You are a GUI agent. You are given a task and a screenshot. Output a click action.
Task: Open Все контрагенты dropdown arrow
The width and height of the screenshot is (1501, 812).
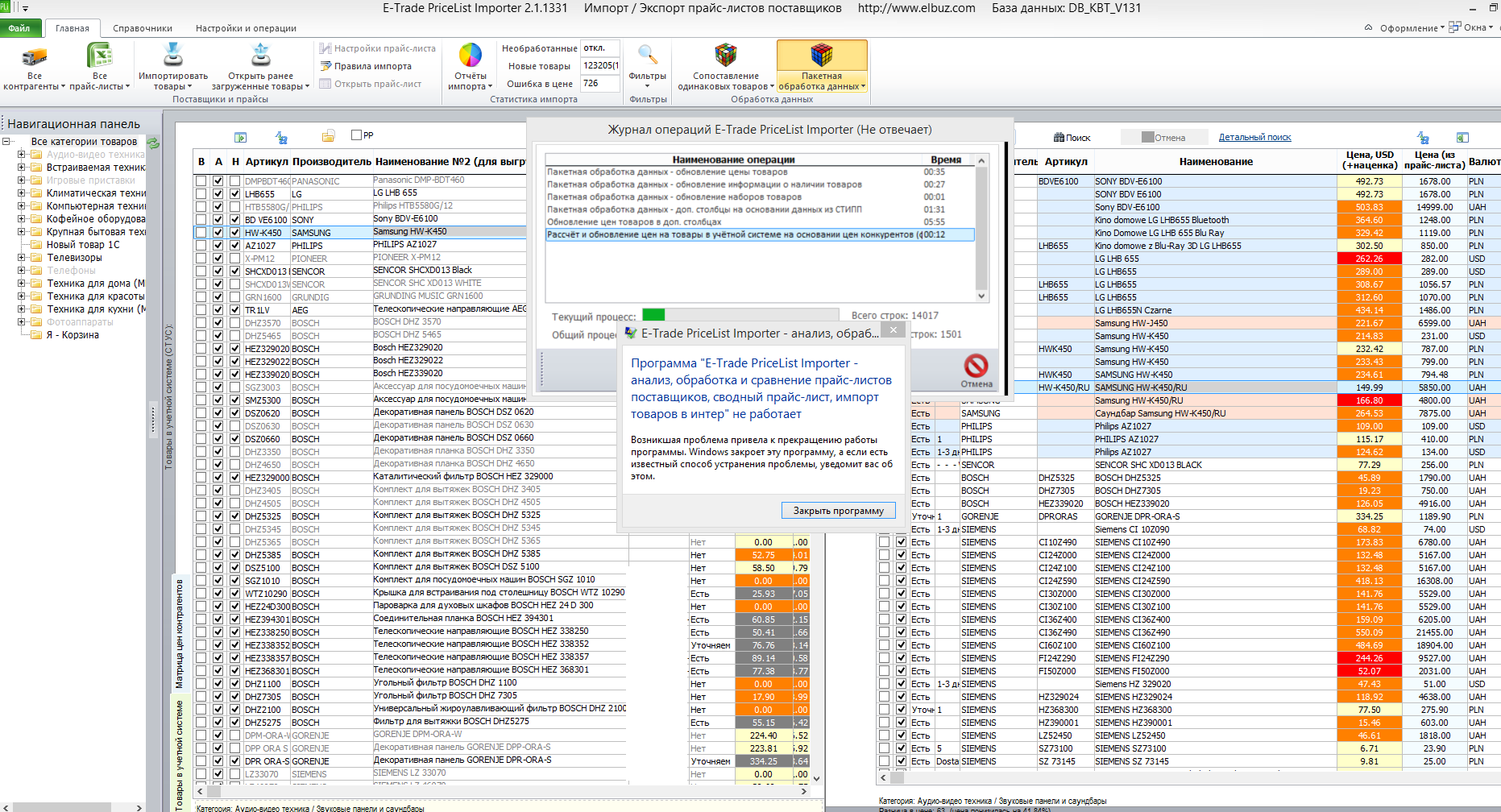coord(63,86)
